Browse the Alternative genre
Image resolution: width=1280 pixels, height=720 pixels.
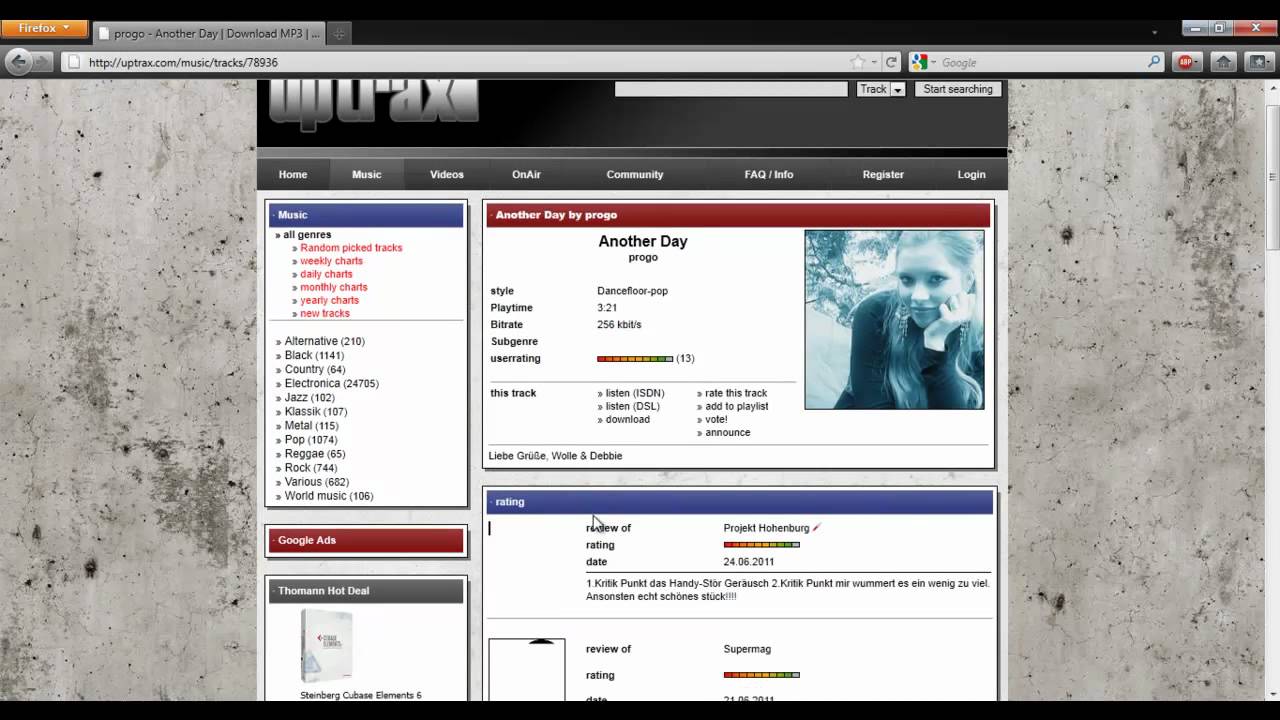(x=311, y=341)
